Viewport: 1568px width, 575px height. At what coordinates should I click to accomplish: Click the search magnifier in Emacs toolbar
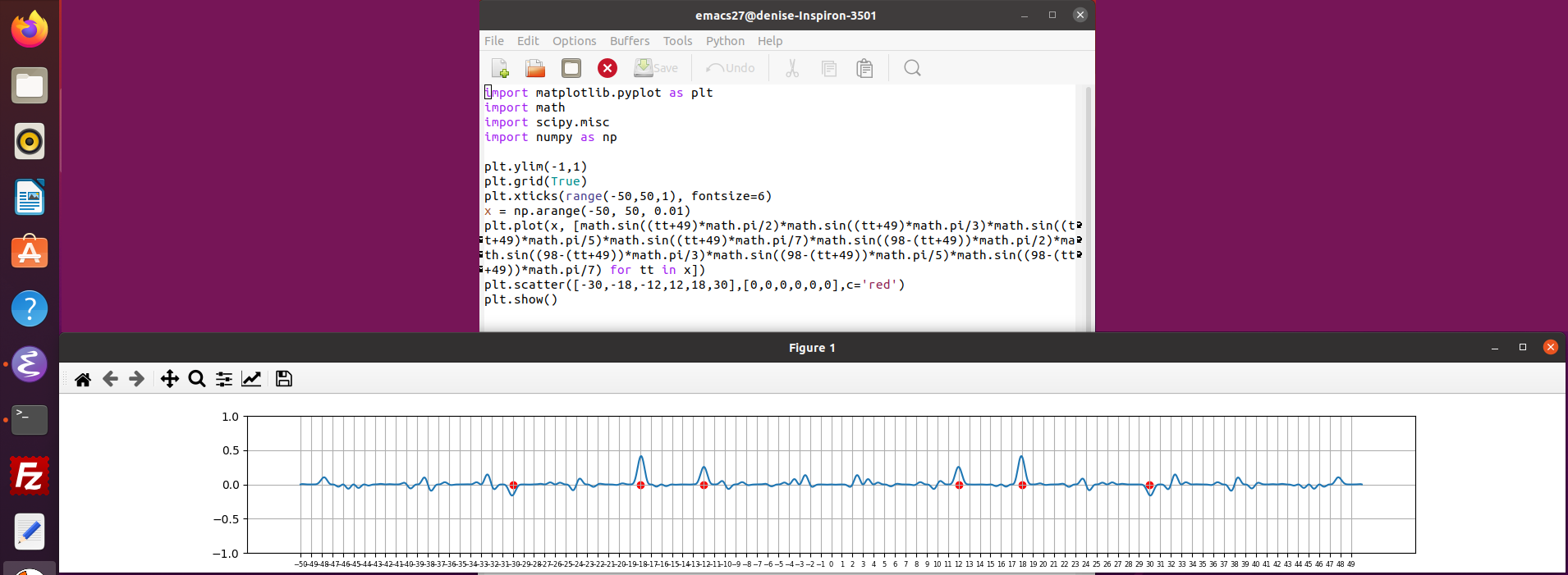tap(912, 68)
